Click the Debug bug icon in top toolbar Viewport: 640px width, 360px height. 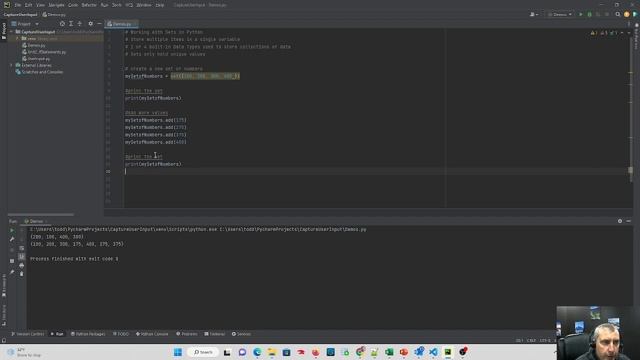click(589, 14)
